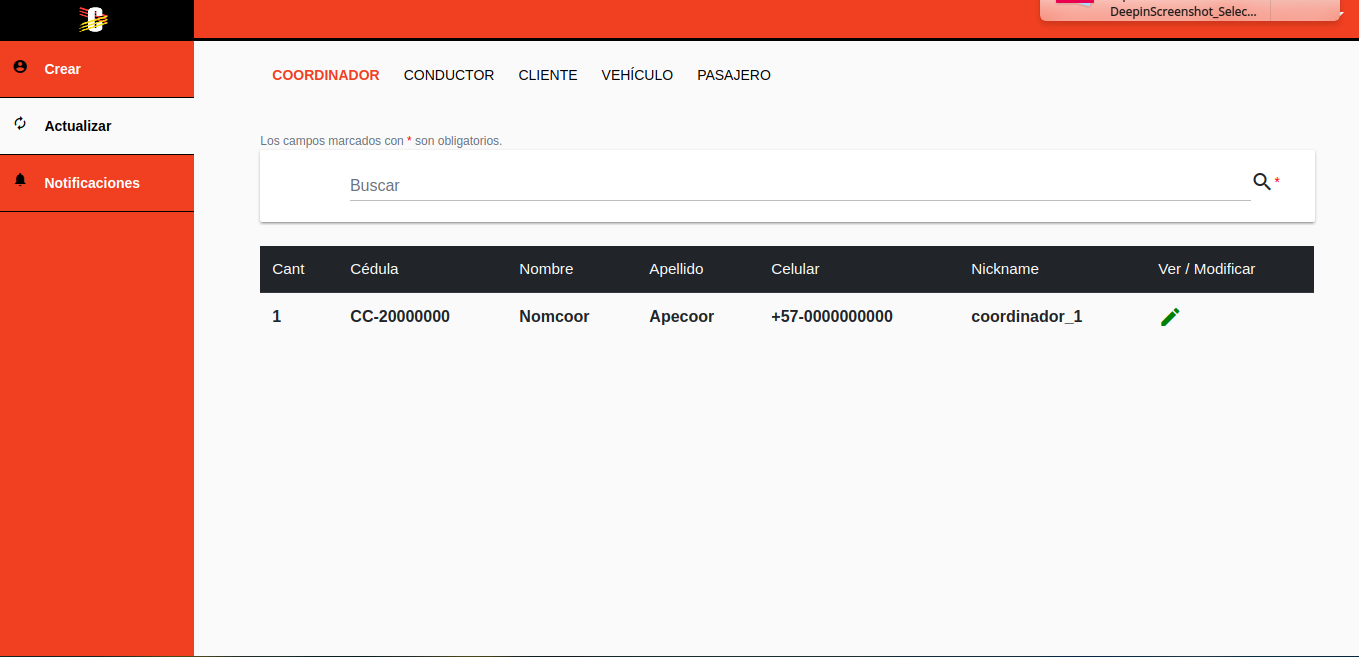Click the Nickname column header
The height and width of the screenshot is (657, 1359).
pos(1005,269)
